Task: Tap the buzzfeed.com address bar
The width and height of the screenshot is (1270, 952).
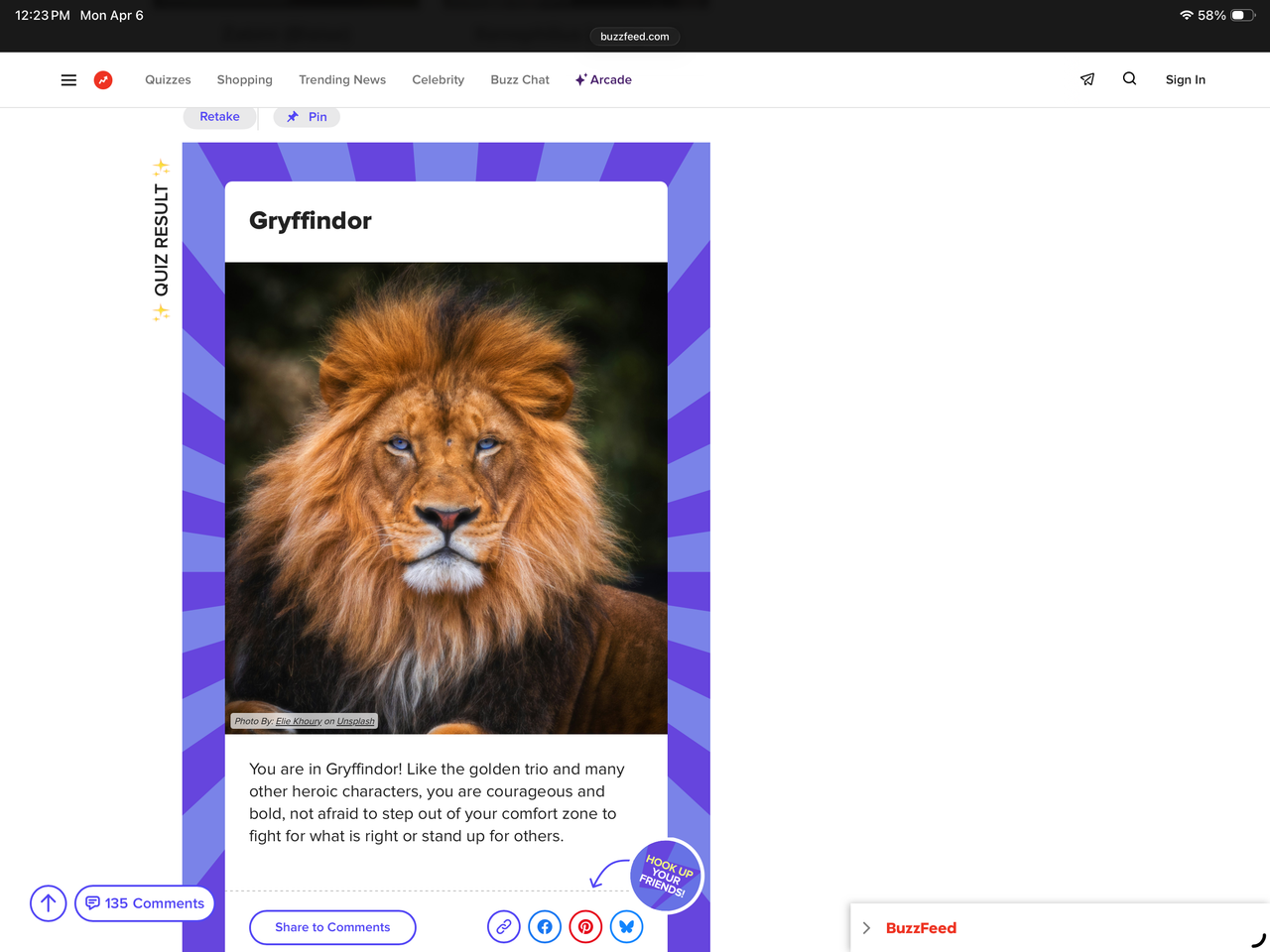Action: tap(635, 37)
